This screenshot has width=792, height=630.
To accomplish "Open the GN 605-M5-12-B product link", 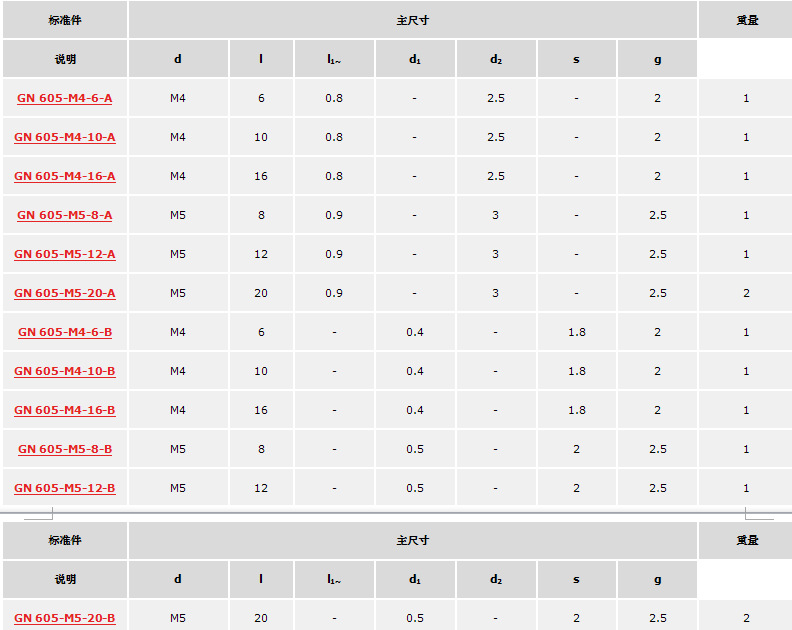I will coord(65,488).
